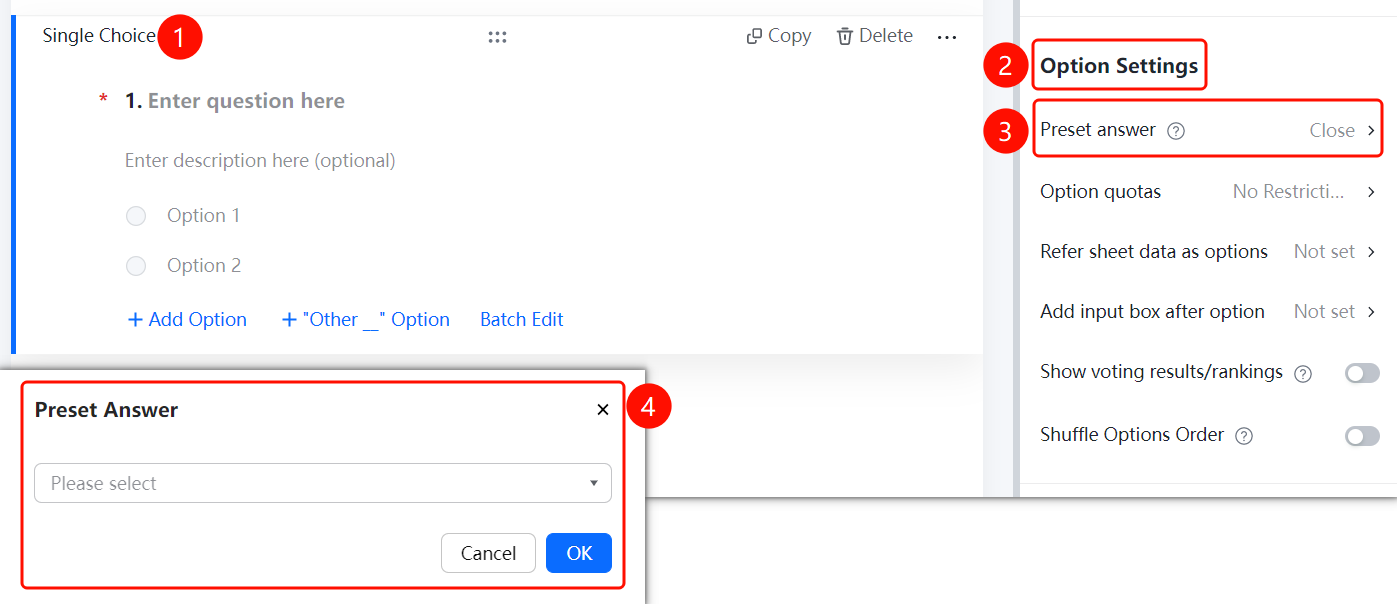Expand Refer sheet data as options
The height and width of the screenshot is (604, 1397).
click(1208, 251)
